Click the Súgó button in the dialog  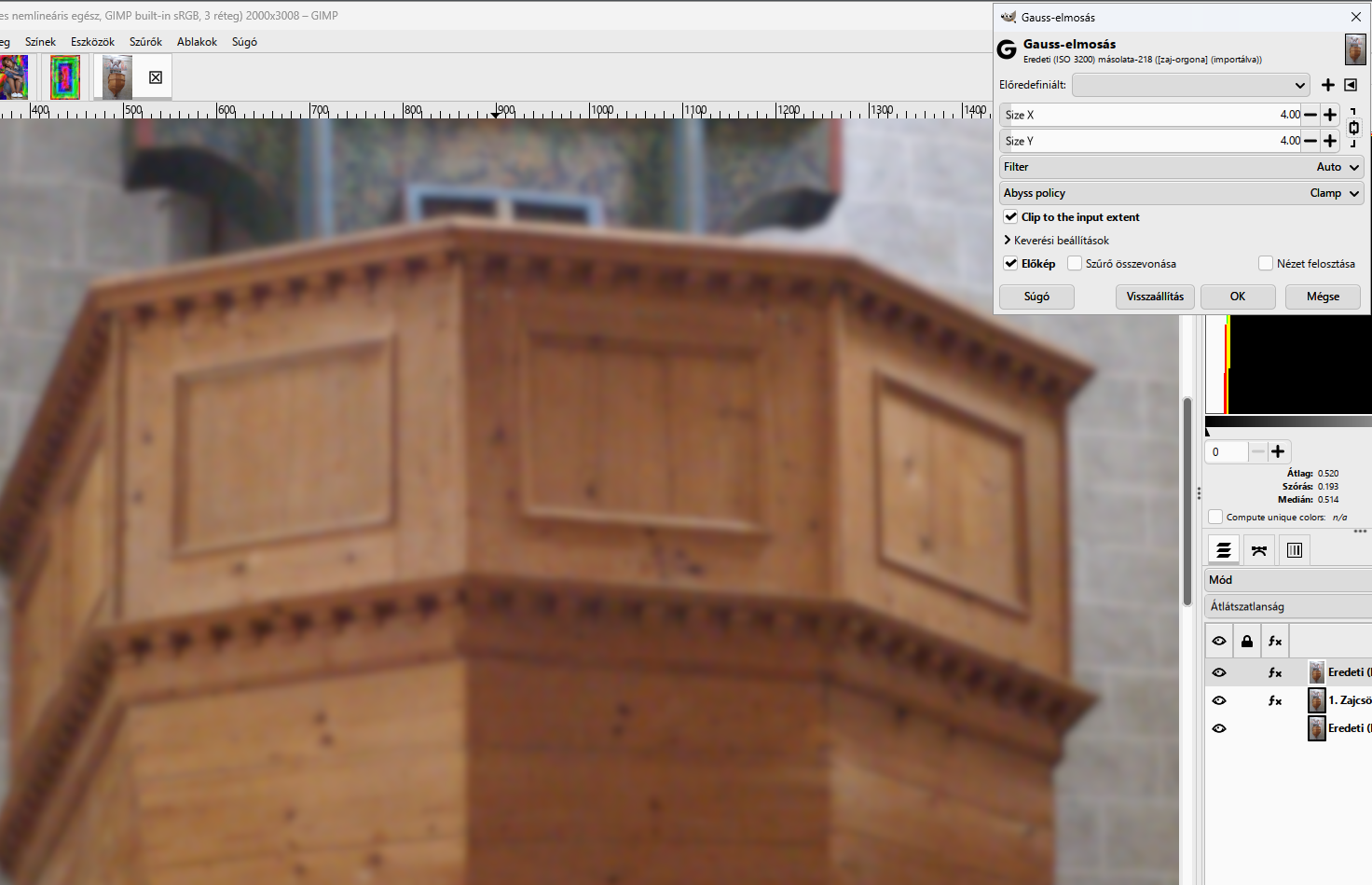(x=1036, y=297)
